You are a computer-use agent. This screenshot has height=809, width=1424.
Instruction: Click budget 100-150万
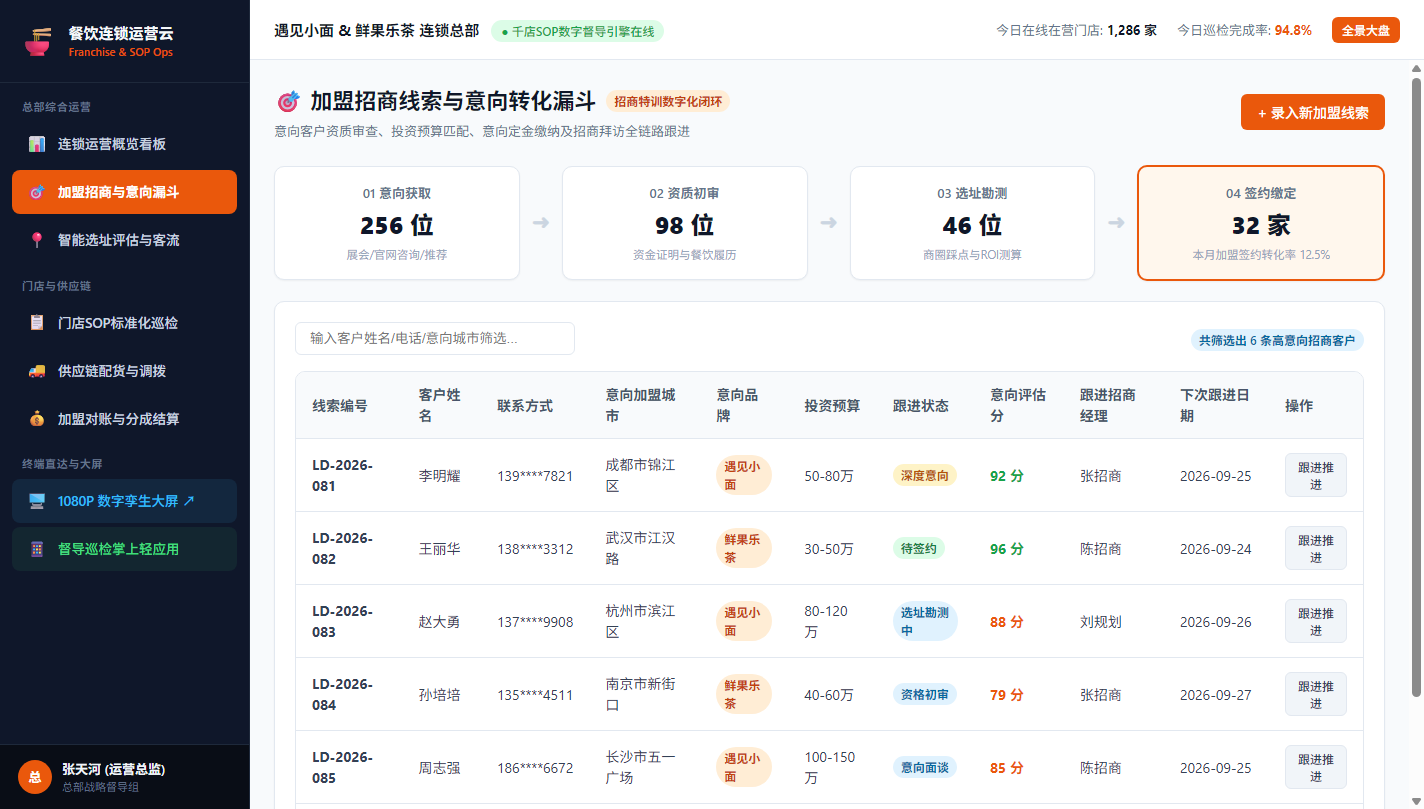(x=830, y=767)
